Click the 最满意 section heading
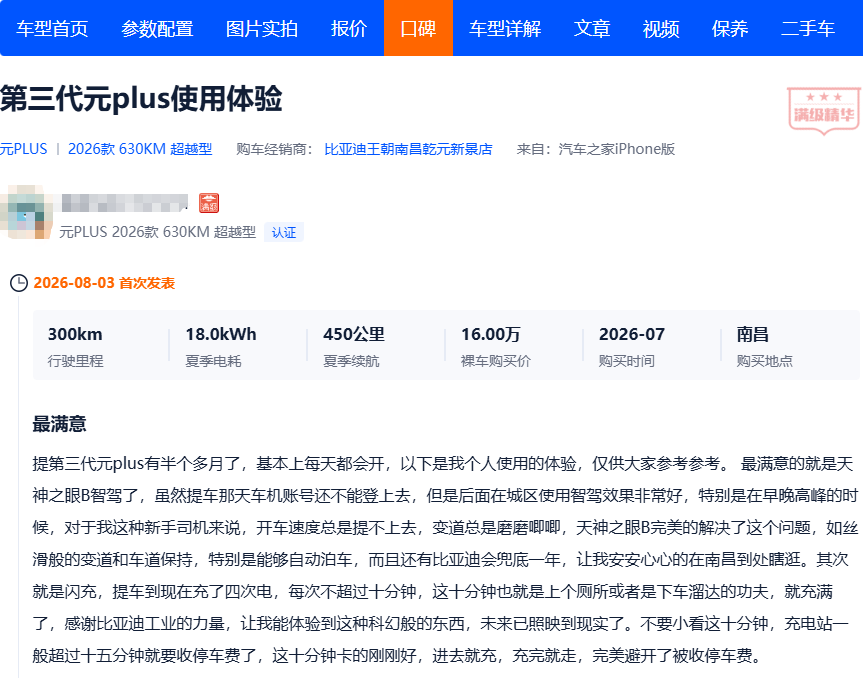This screenshot has height=678, width=863. coord(59,424)
